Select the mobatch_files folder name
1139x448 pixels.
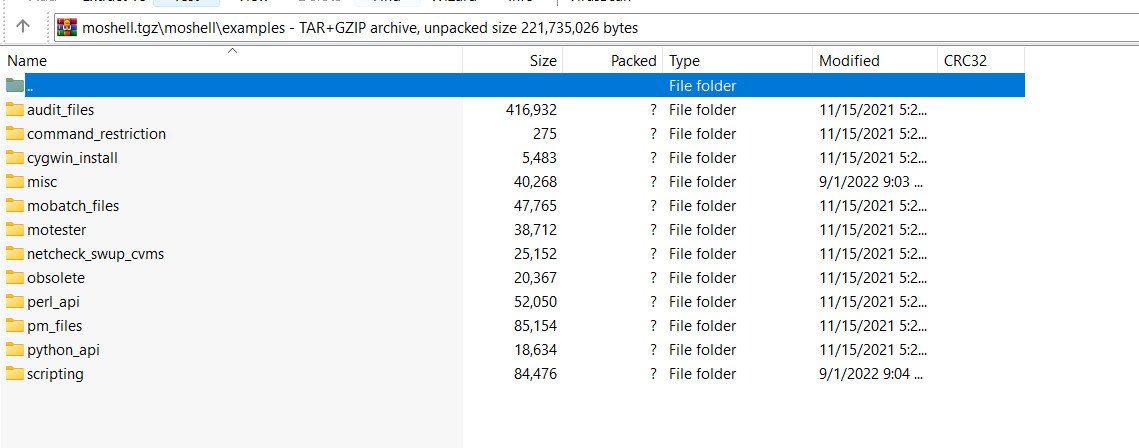73,206
